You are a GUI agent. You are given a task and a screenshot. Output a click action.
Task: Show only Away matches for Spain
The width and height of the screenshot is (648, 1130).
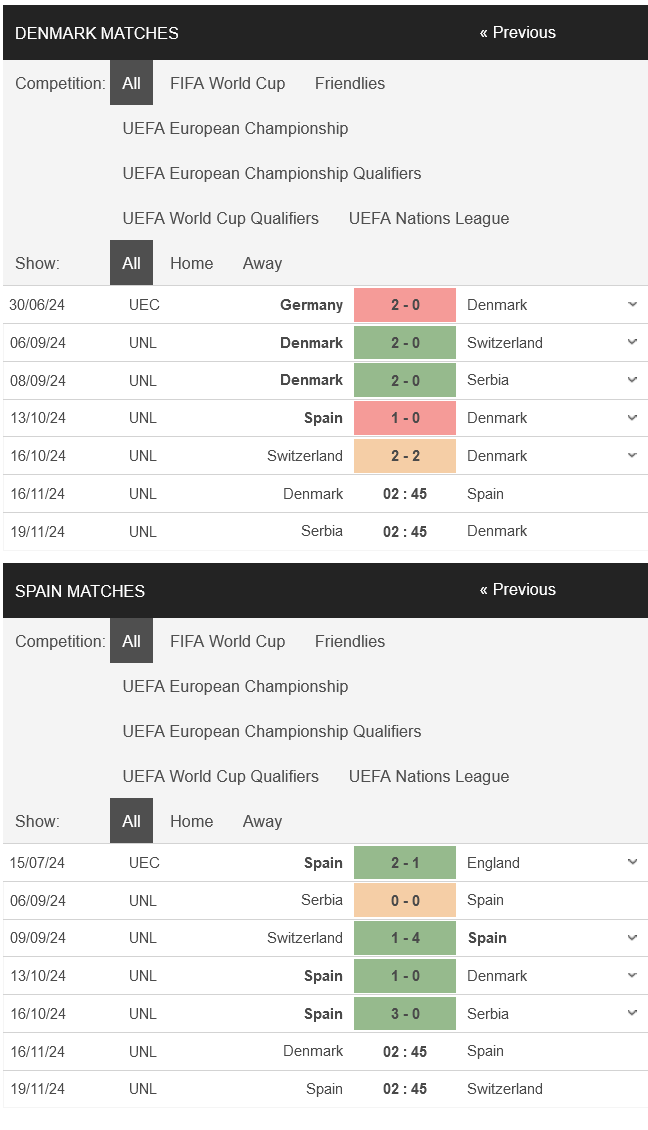[x=262, y=822]
